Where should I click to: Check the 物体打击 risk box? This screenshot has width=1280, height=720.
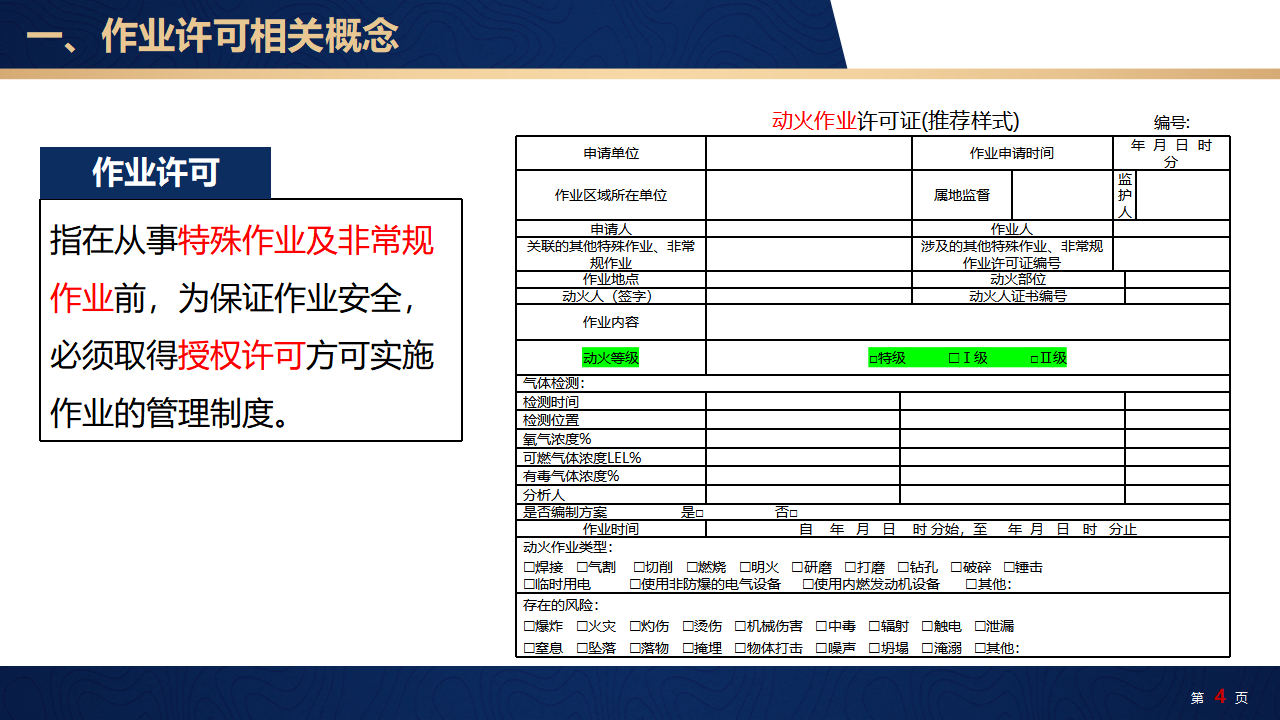click(x=740, y=649)
